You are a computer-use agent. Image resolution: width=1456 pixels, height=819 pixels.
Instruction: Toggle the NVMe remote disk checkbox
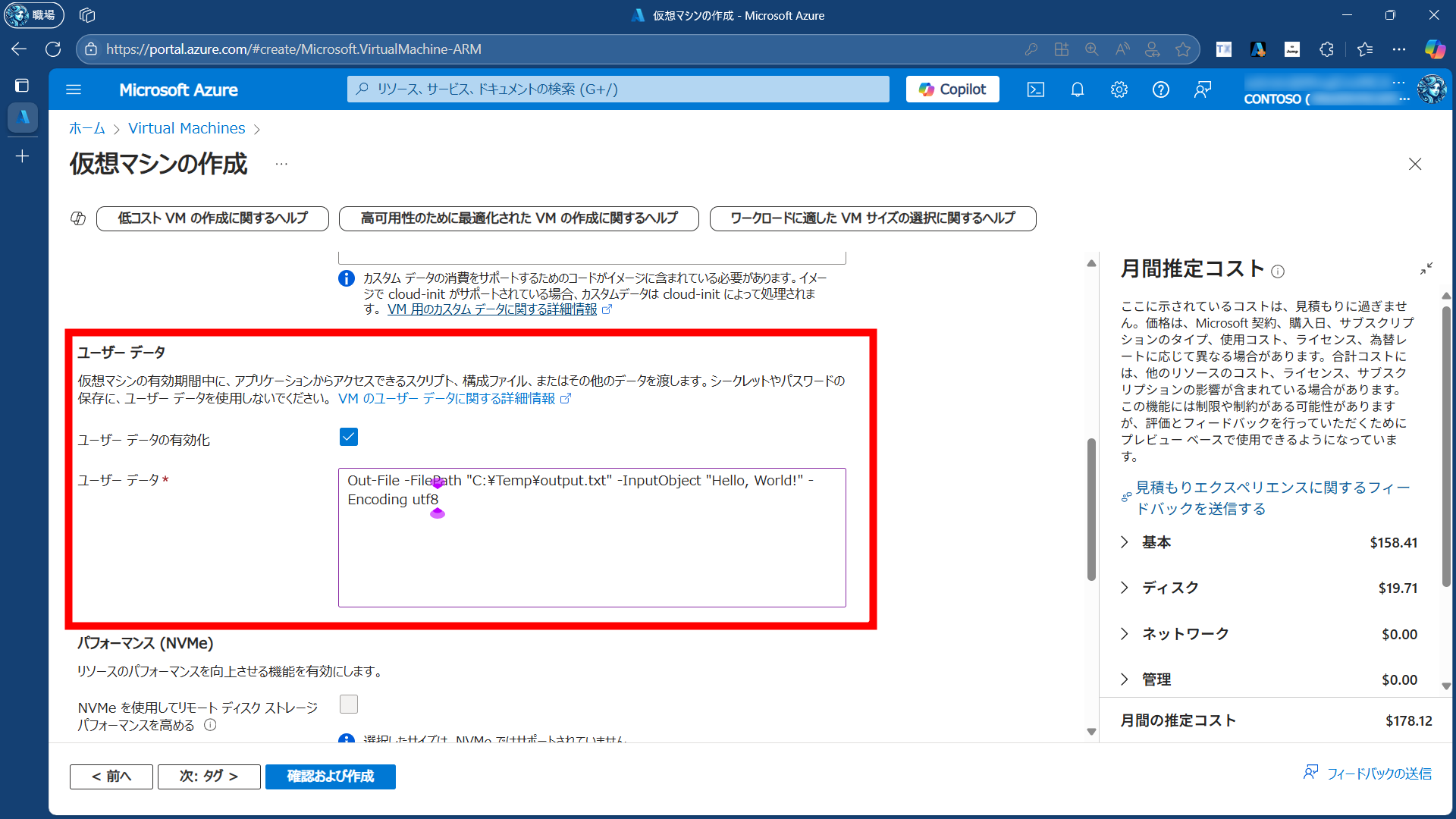click(x=349, y=704)
